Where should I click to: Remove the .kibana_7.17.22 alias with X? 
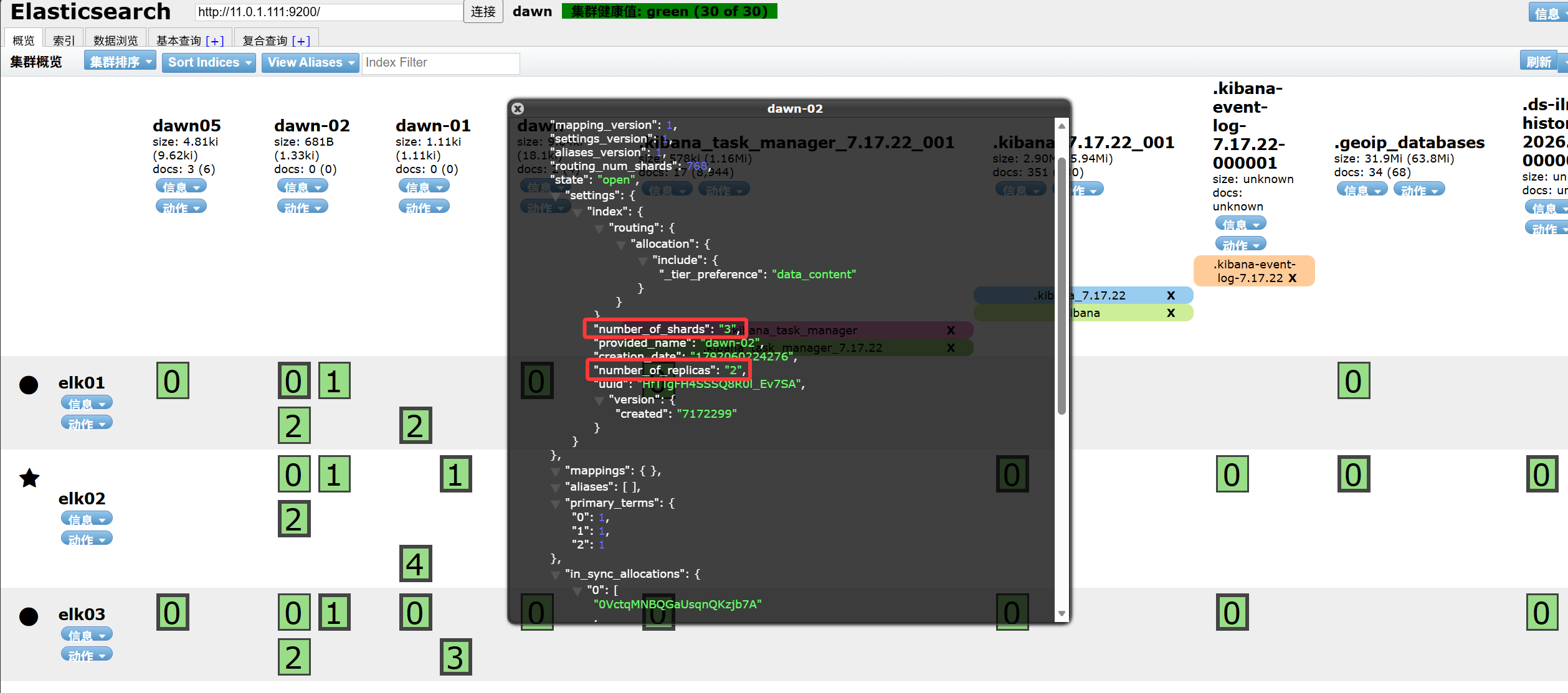[x=1171, y=295]
